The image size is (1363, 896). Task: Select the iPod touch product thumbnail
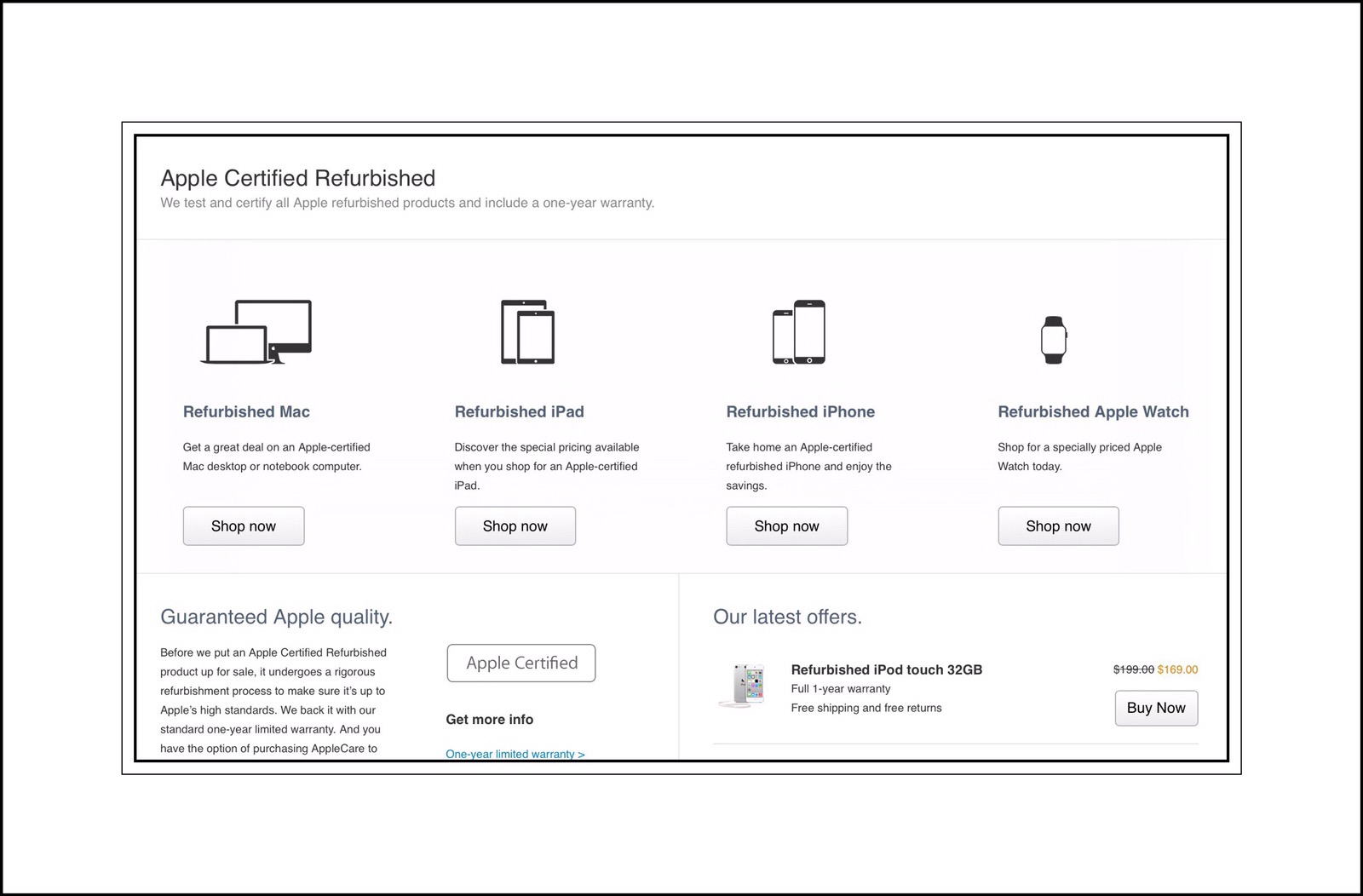(x=743, y=684)
